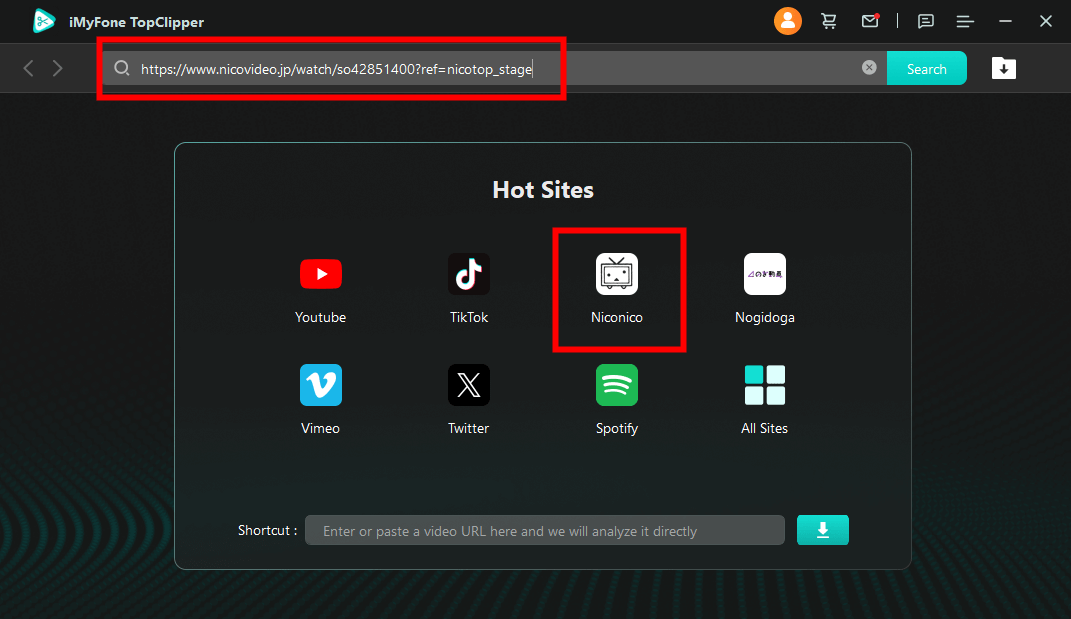Click the Nogidoga label
The width and height of the screenshot is (1071, 619).
(765, 317)
